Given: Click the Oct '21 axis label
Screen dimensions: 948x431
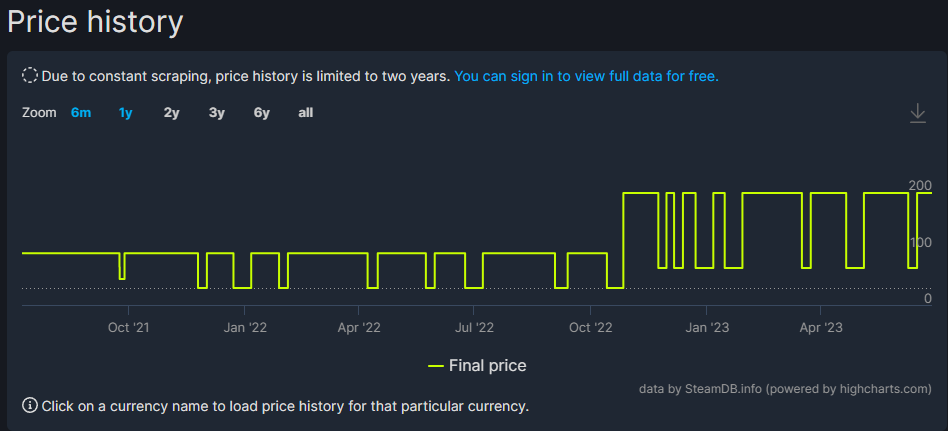Looking at the screenshot, I should (129, 327).
